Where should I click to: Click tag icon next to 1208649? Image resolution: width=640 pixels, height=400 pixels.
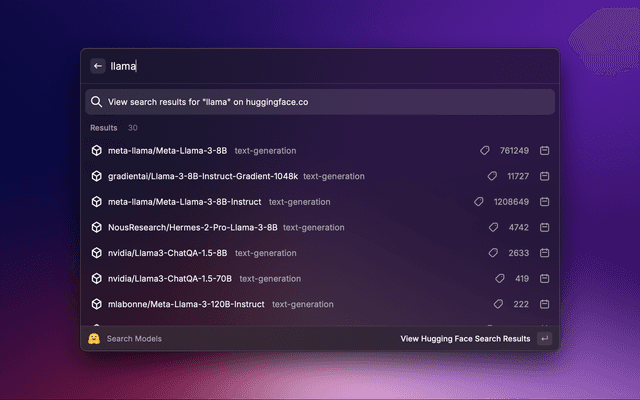pyautogui.click(x=480, y=202)
